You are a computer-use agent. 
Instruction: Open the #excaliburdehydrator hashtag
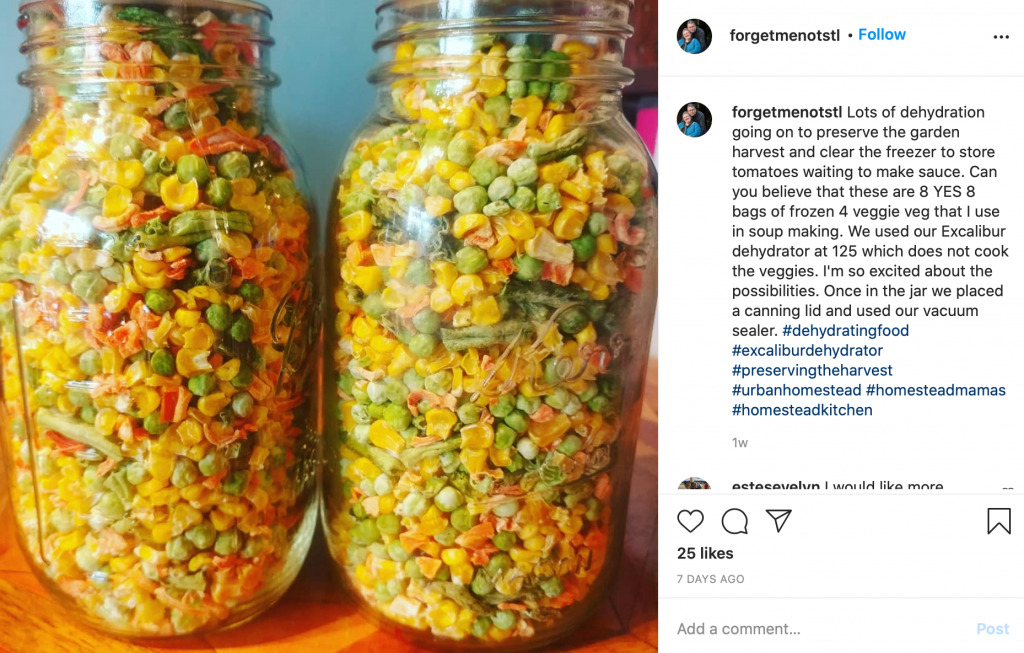coord(807,351)
